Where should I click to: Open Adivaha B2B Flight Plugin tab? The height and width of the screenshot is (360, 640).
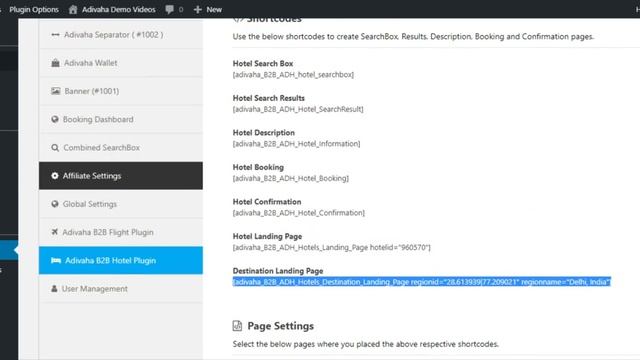[121, 232]
